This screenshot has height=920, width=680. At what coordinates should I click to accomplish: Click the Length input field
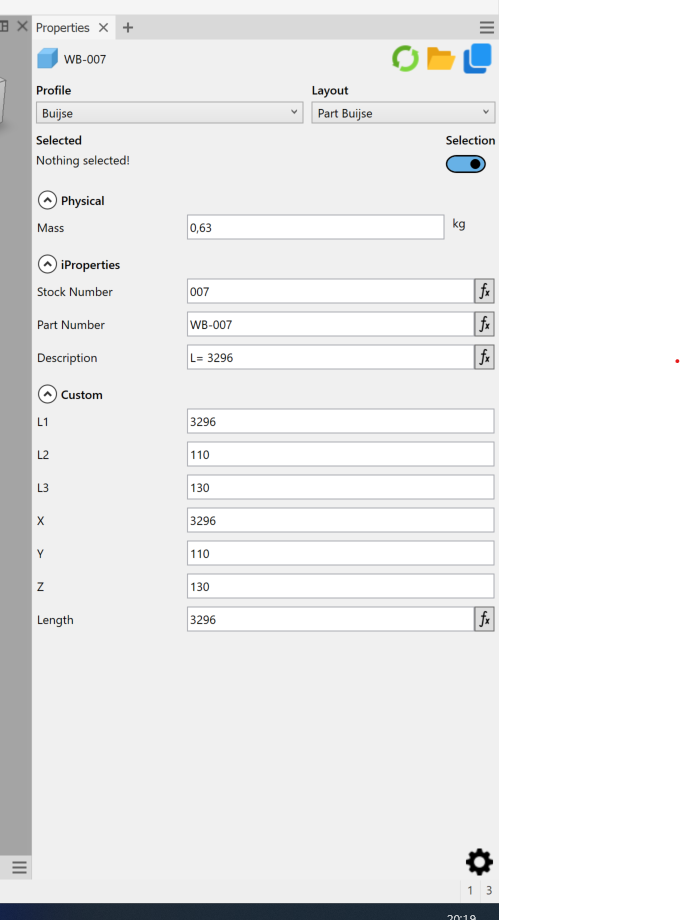(330, 619)
